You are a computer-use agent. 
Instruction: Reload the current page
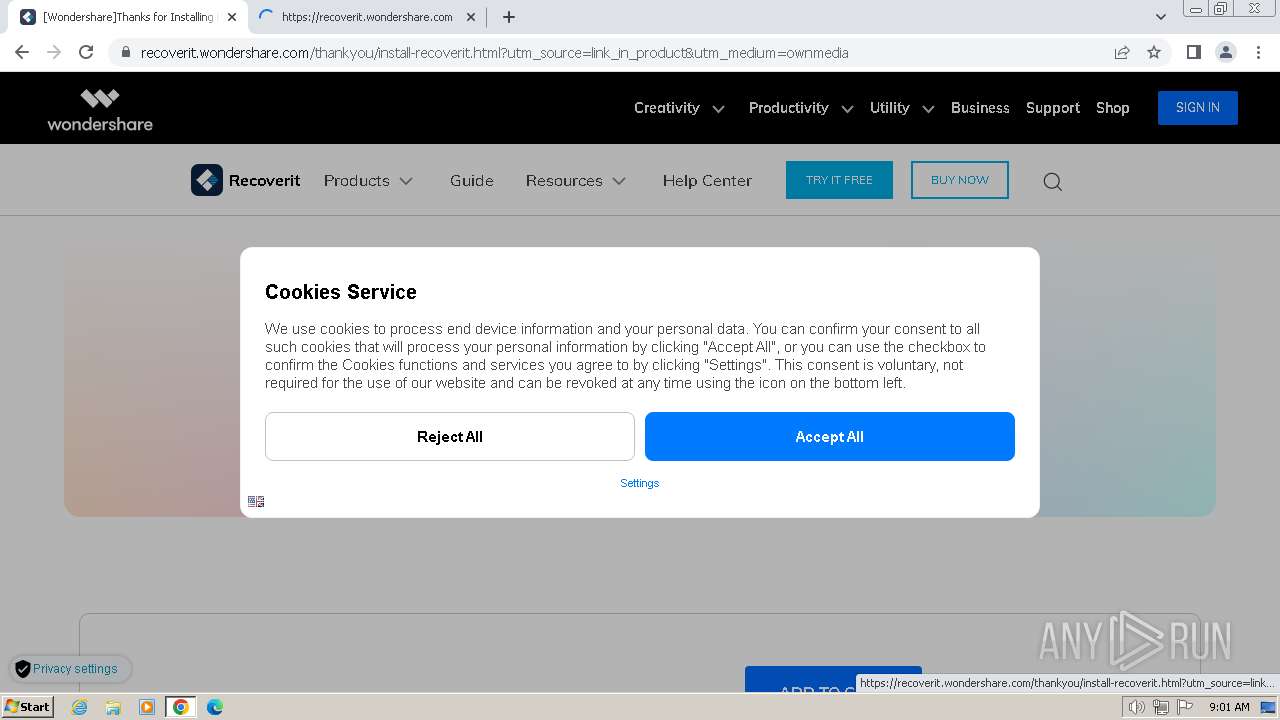pyautogui.click(x=86, y=52)
